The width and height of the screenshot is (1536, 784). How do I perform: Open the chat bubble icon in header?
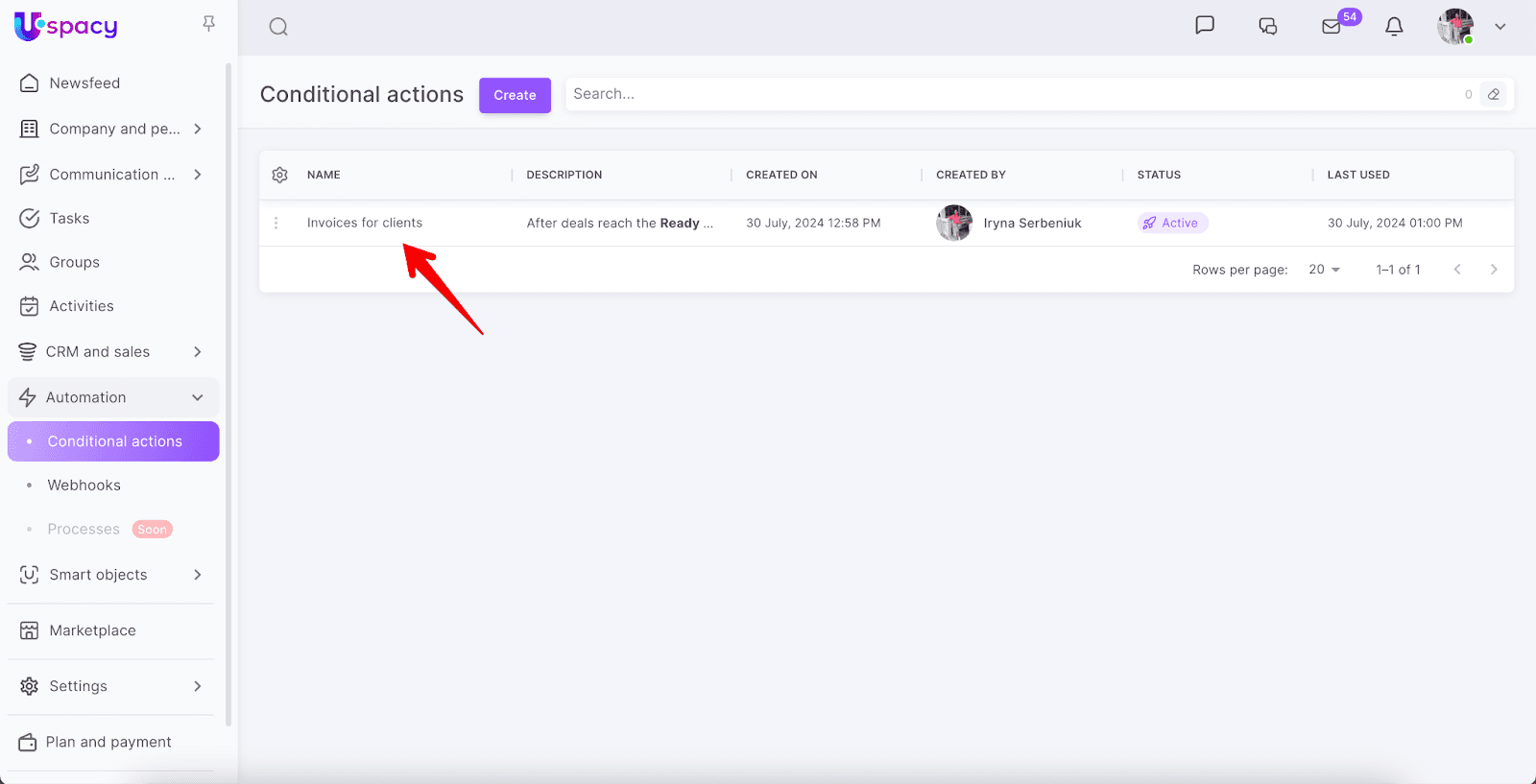[x=1204, y=26]
